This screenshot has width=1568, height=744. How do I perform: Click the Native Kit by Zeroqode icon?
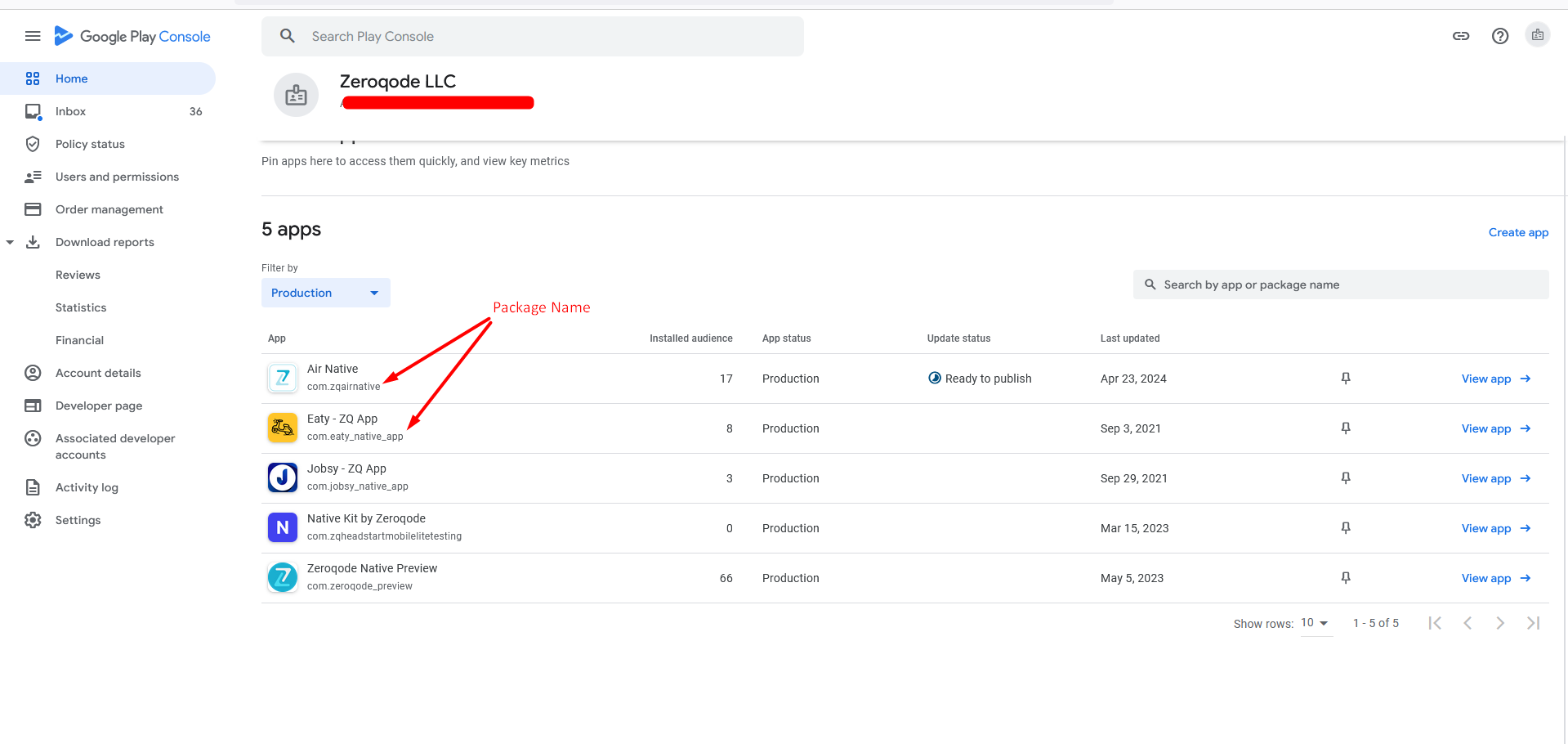[x=283, y=527]
